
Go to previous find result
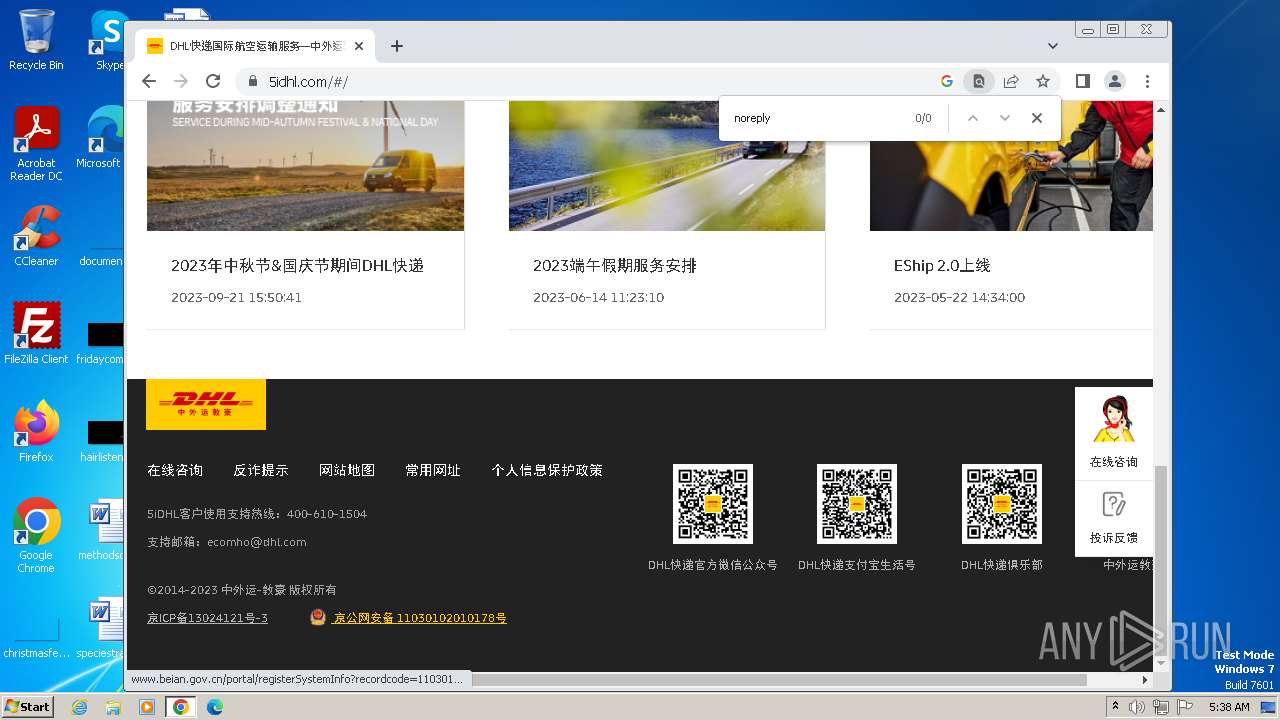(972, 118)
